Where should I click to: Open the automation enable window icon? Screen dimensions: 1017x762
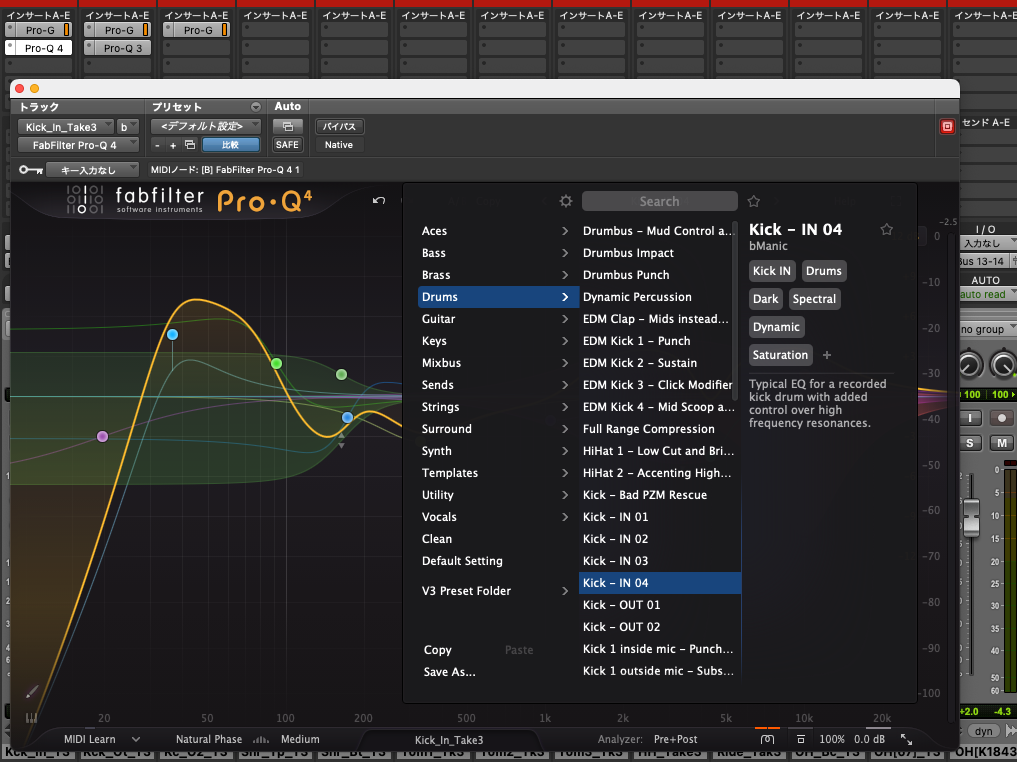click(x=287, y=126)
